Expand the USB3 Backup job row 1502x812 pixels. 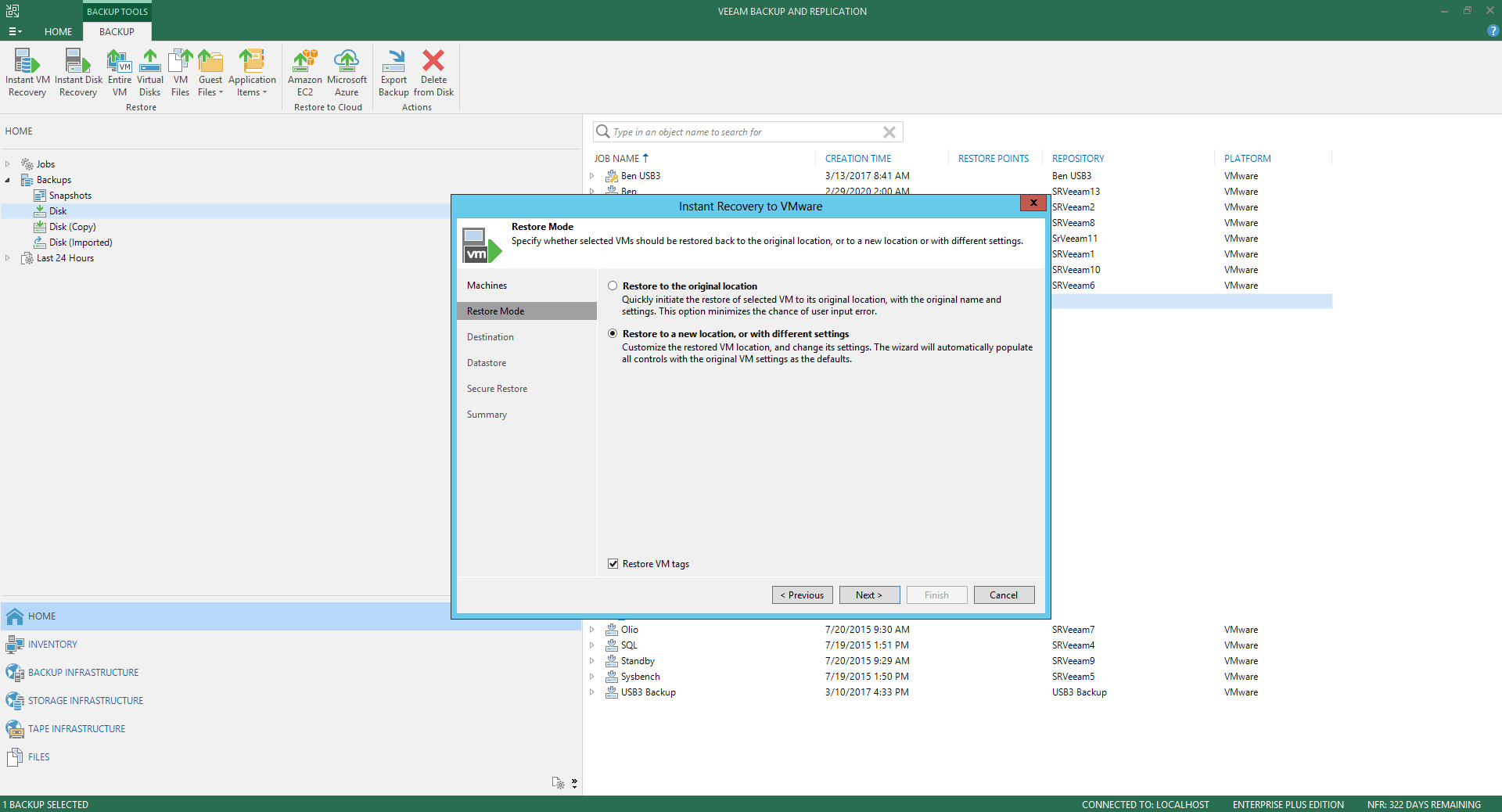(592, 692)
